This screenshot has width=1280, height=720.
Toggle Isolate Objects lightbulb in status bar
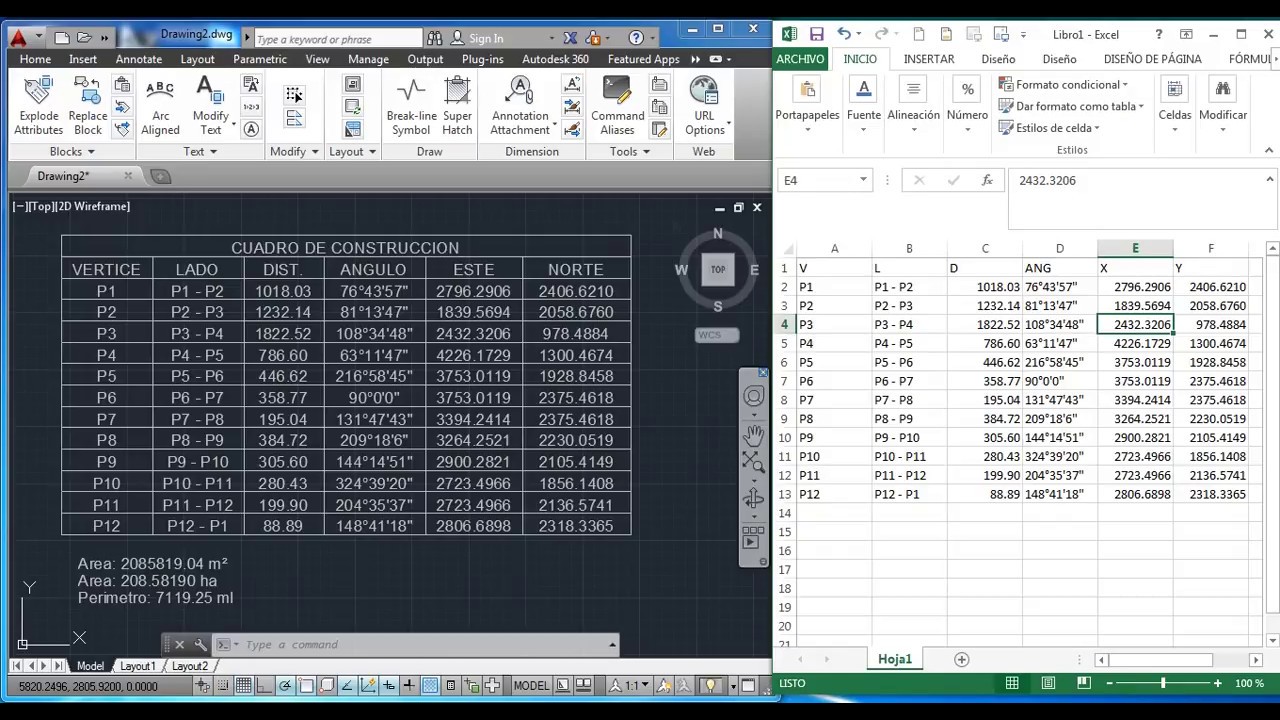[711, 686]
